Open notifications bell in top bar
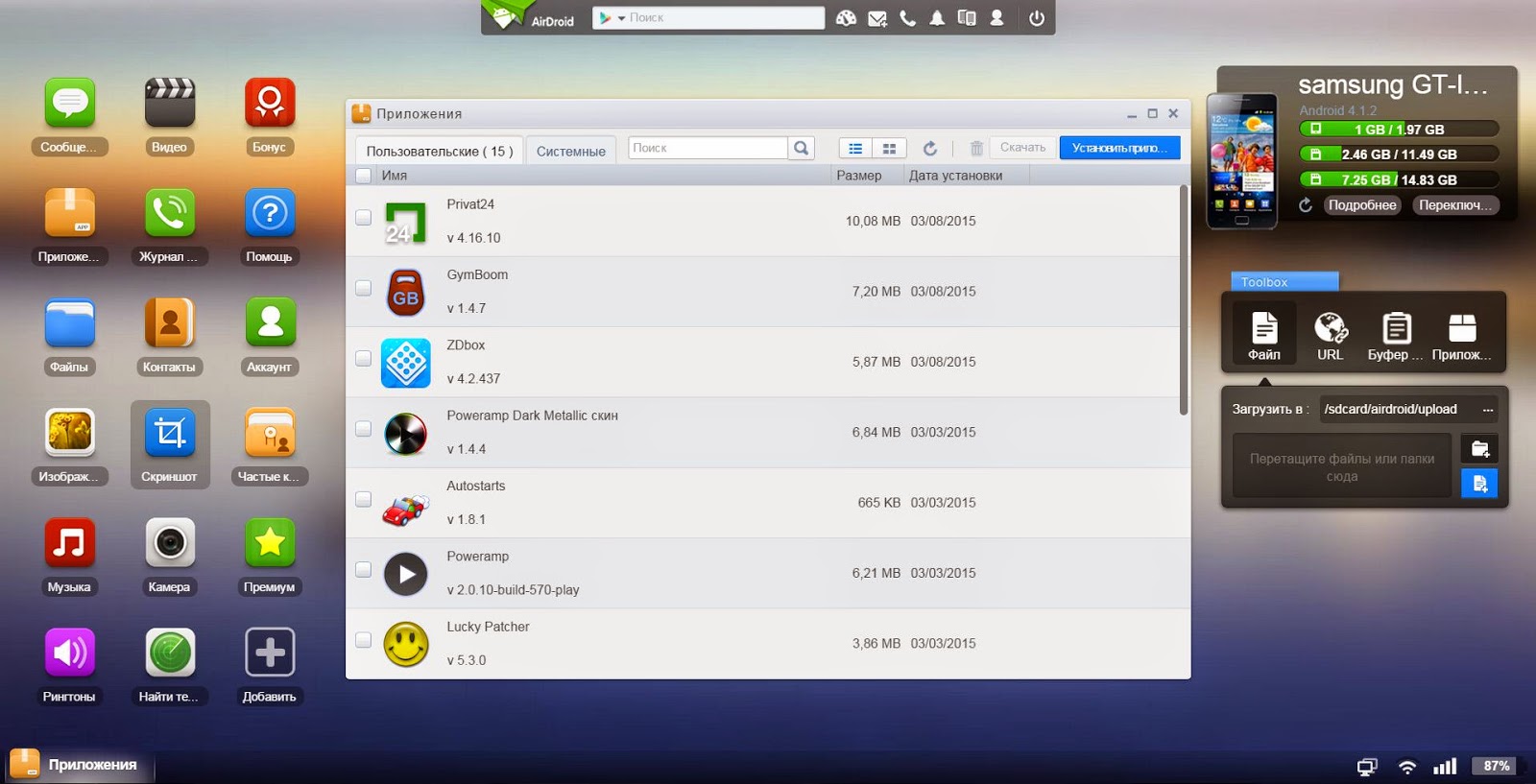 click(937, 18)
